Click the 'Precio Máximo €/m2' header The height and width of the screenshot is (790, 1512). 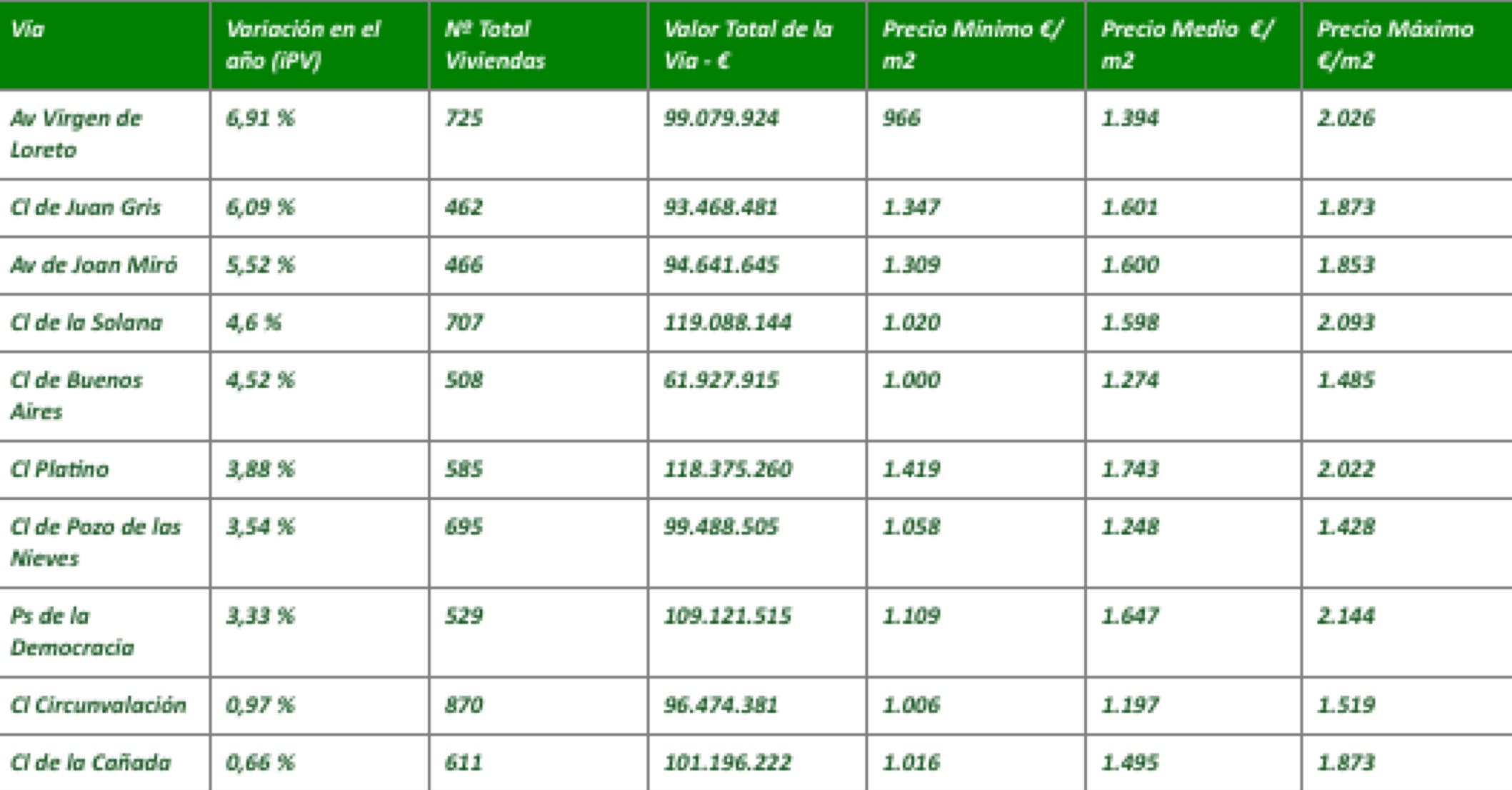pyautogui.click(x=1394, y=45)
